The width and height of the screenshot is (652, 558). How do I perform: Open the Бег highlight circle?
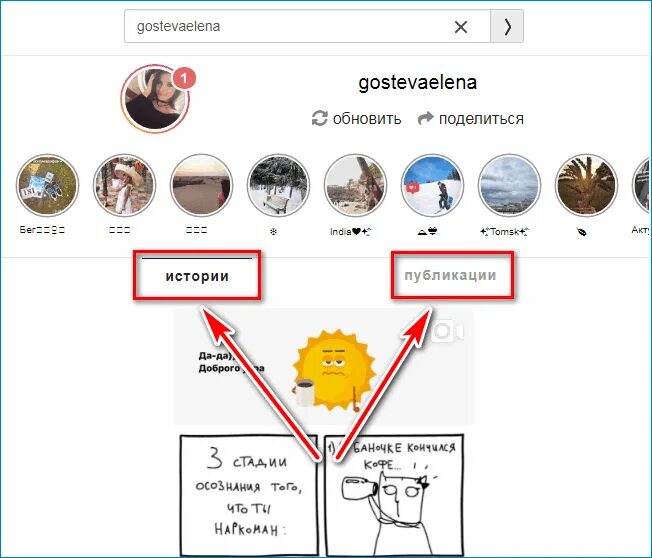click(x=47, y=184)
